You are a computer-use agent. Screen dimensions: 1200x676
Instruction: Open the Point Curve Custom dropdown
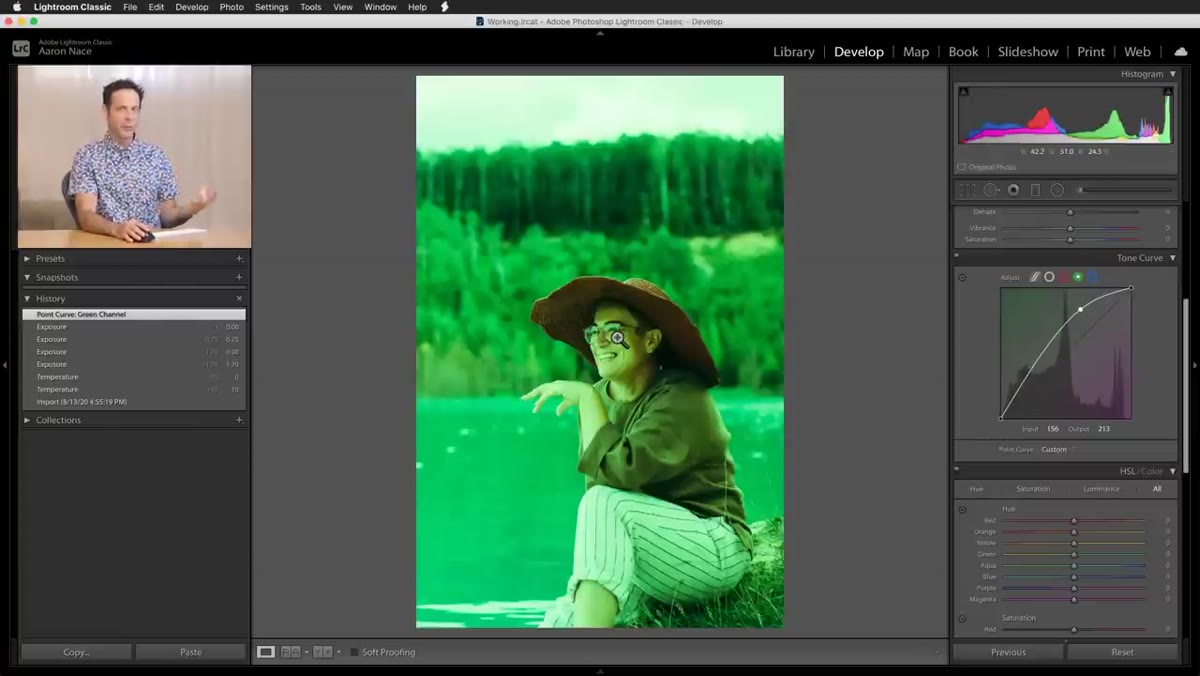coord(1056,450)
